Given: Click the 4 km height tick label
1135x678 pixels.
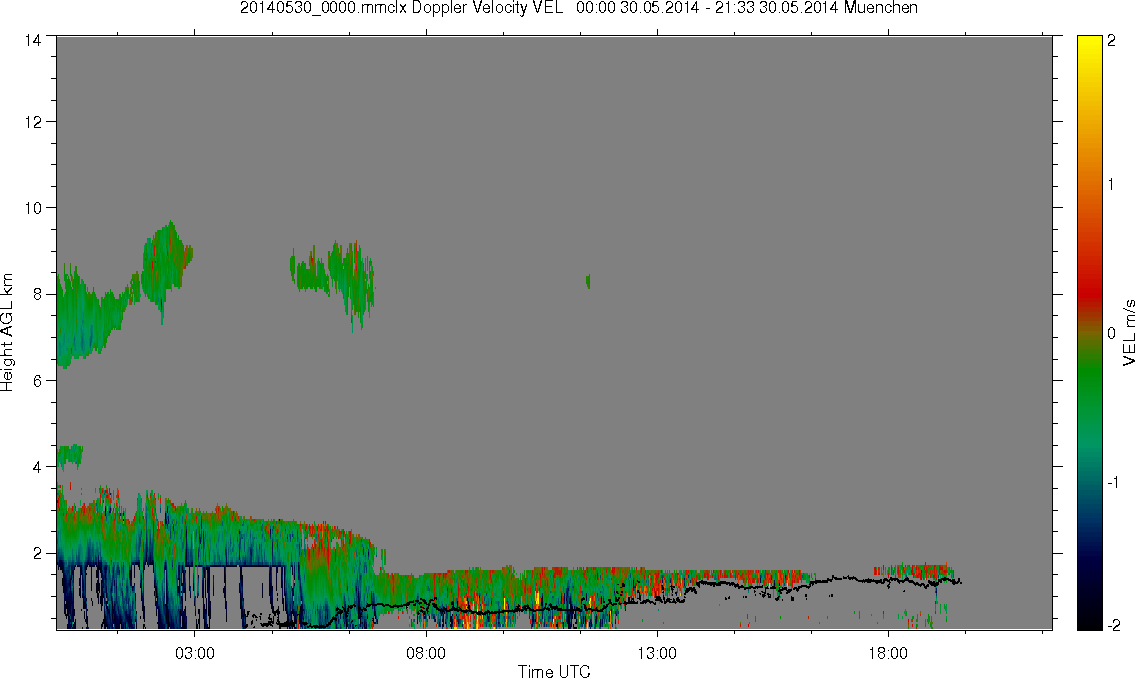Looking at the screenshot, I should coord(36,467).
